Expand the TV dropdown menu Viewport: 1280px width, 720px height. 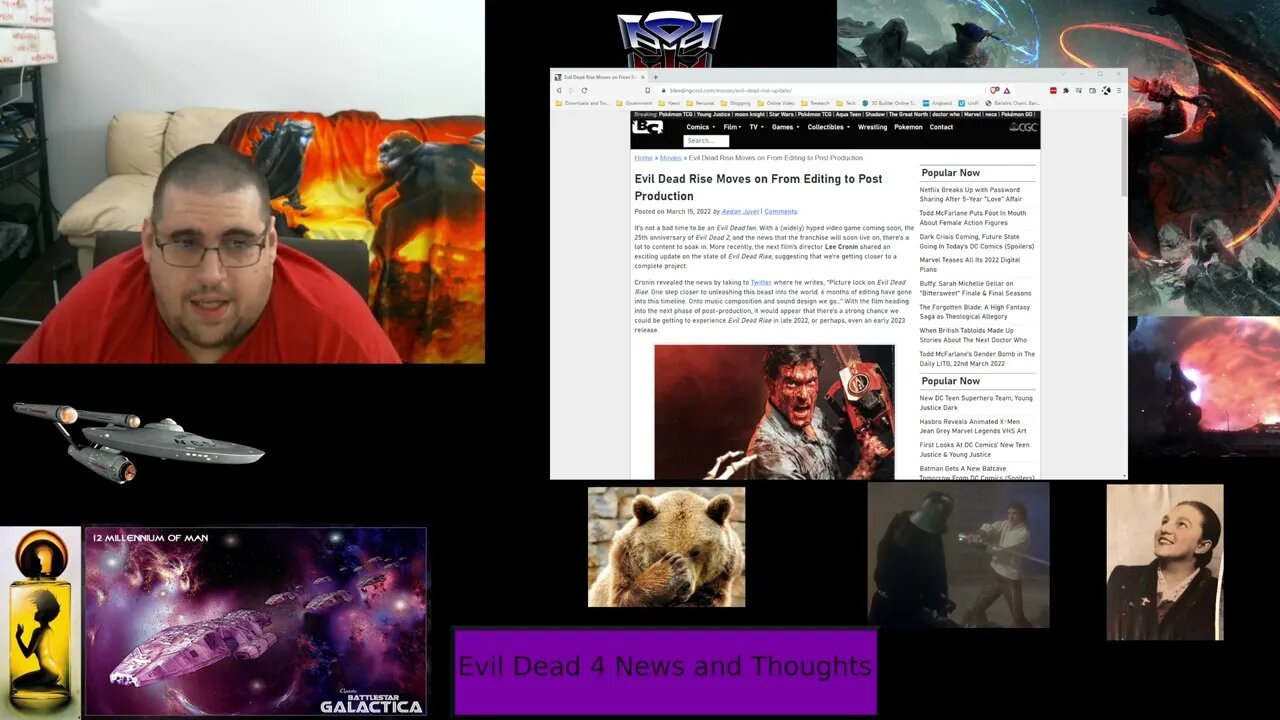(x=756, y=127)
